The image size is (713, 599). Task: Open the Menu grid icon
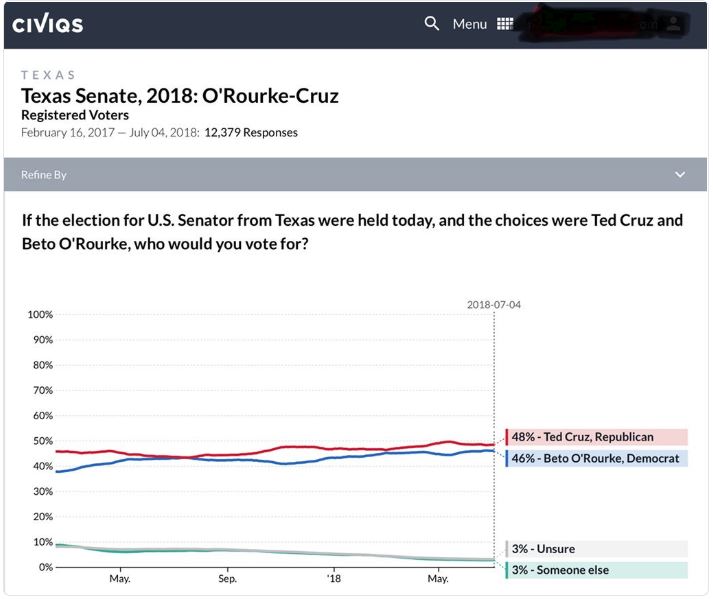coord(504,23)
